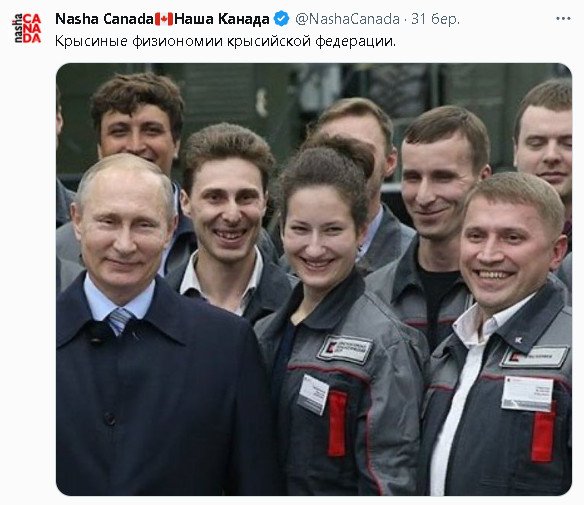Open the tweet's "31 бер." timestamp

[435, 19]
